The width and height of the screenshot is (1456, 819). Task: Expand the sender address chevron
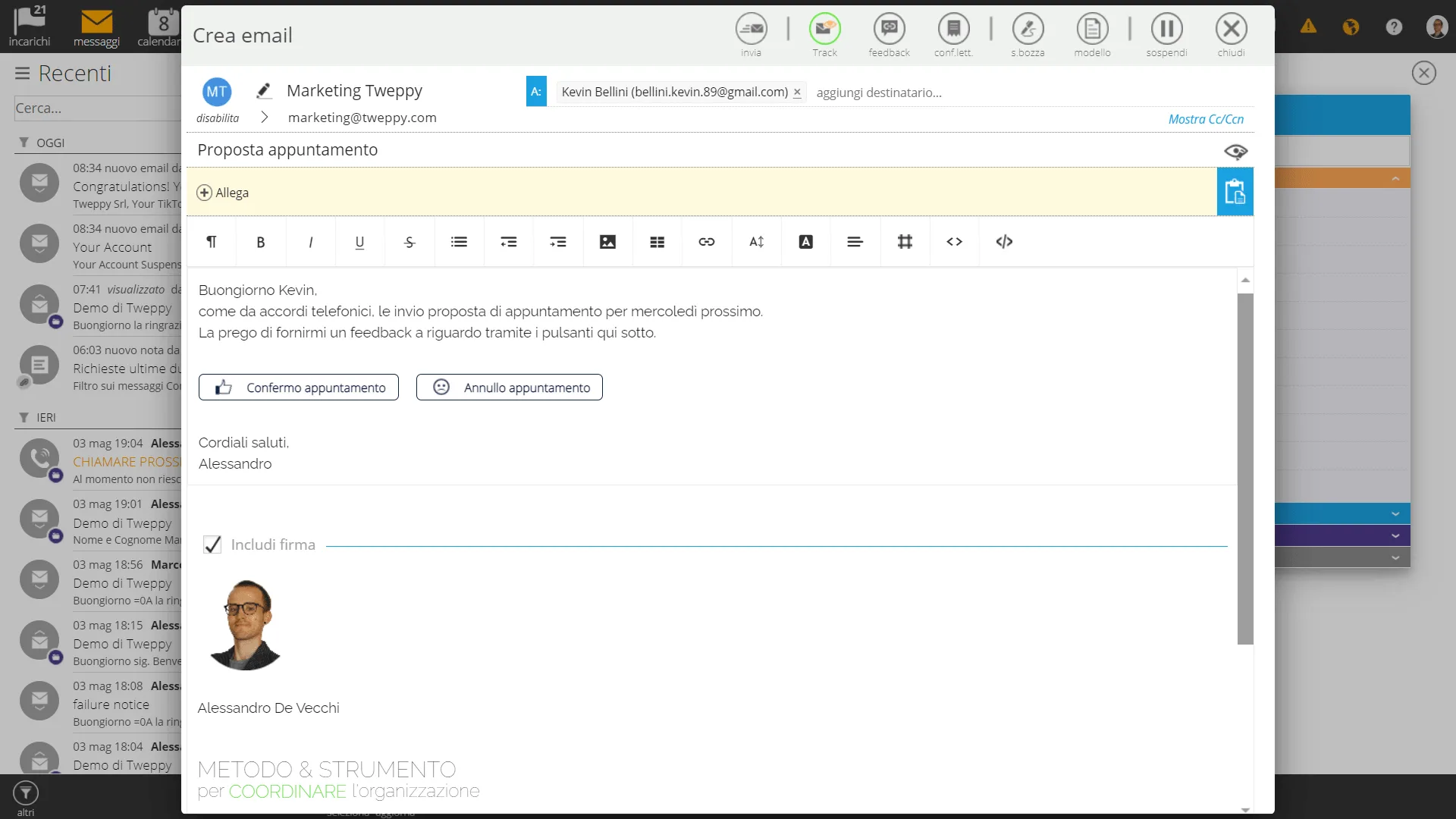(265, 118)
